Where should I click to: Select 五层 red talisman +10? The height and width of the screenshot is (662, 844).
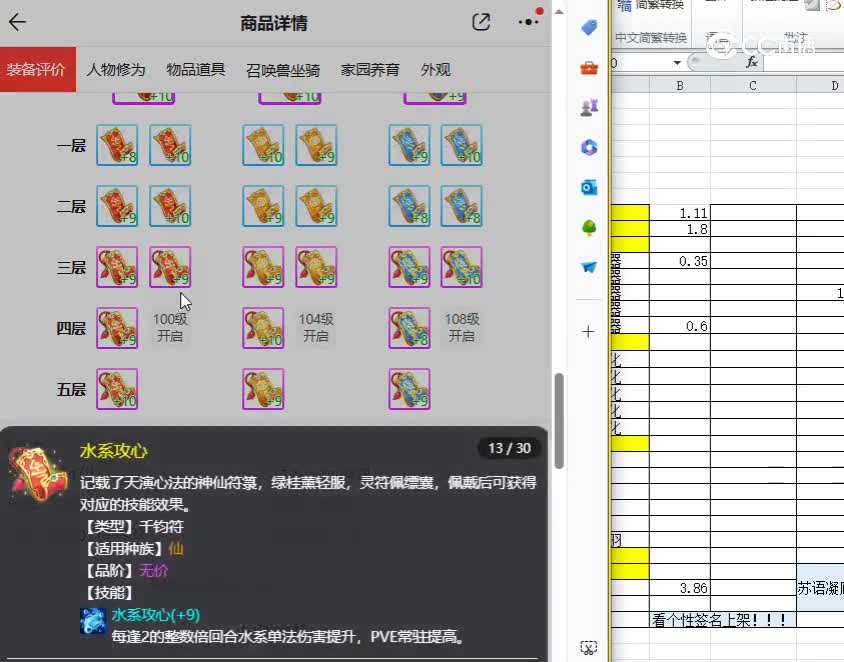click(117, 389)
